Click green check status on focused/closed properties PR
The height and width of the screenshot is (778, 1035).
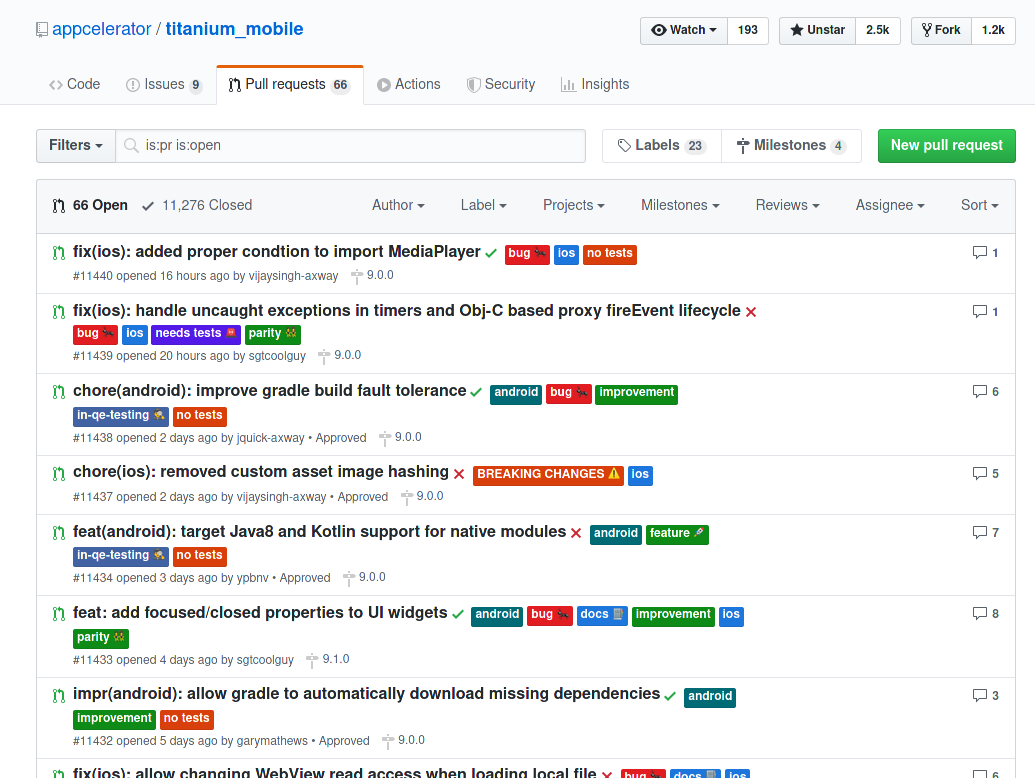point(457,614)
